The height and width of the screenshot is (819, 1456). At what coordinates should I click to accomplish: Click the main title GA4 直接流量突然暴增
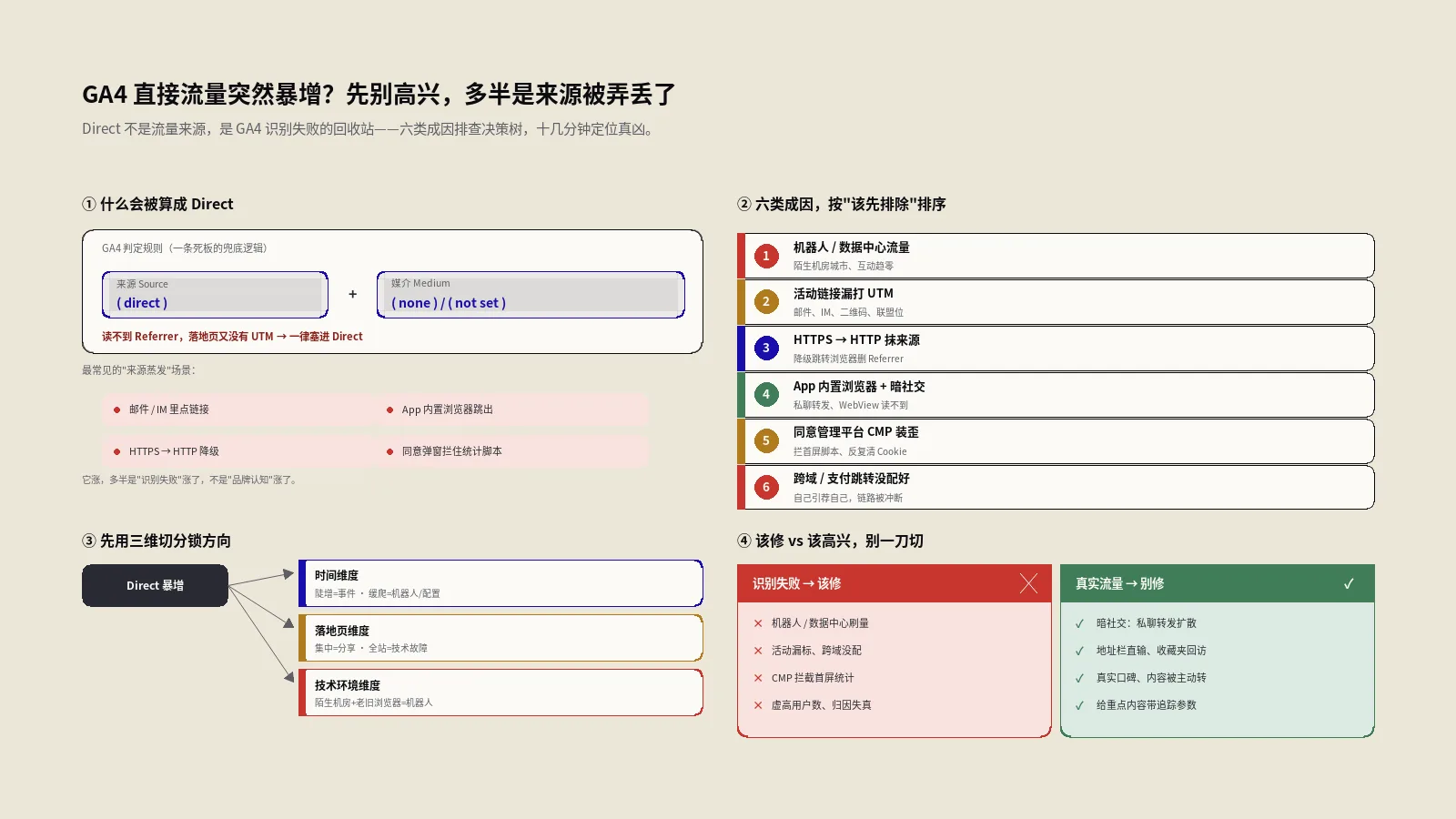click(x=379, y=94)
